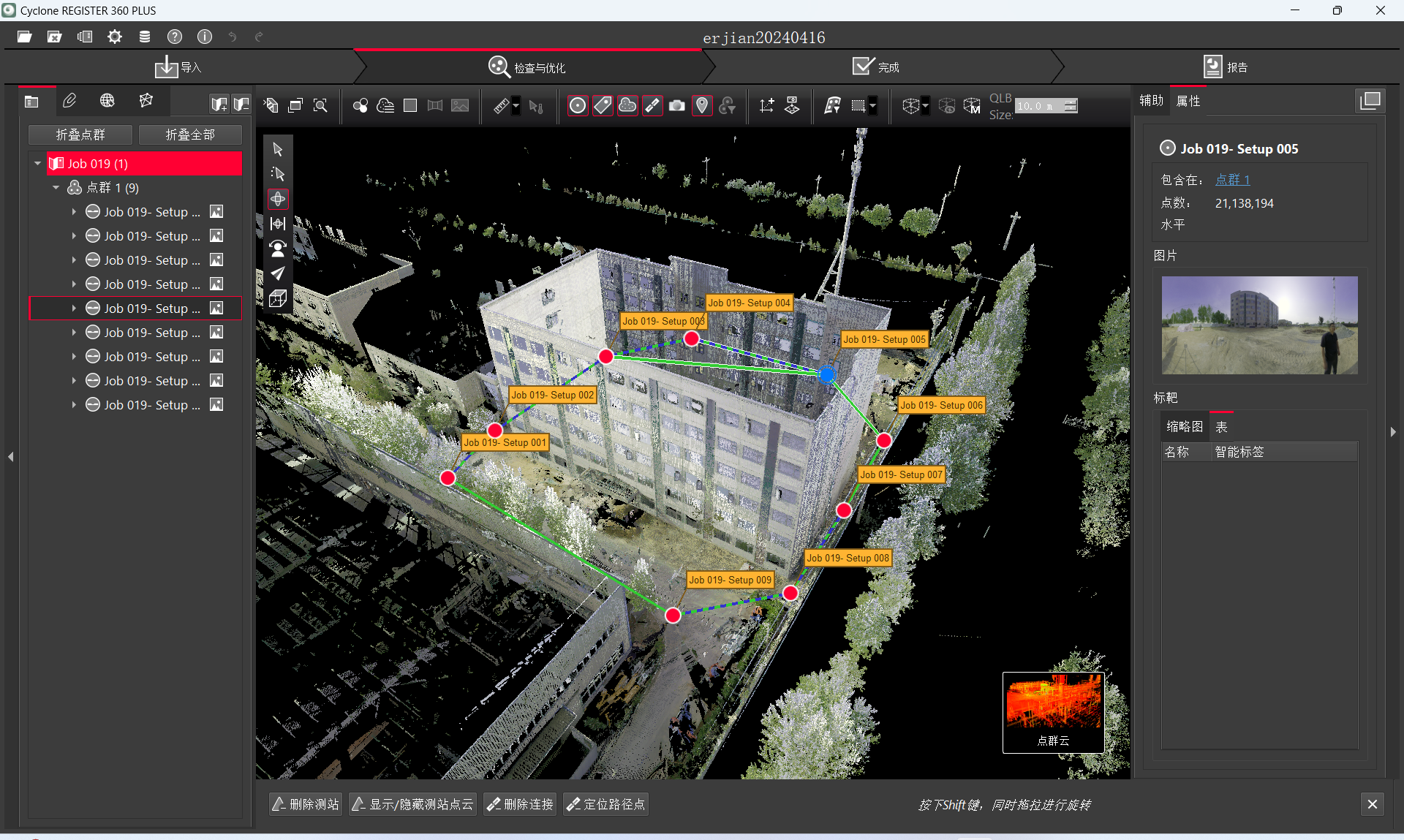Viewport: 1404px width, 840px height.
Task: Activate the orbit navigation tool
Action: pos(278,199)
